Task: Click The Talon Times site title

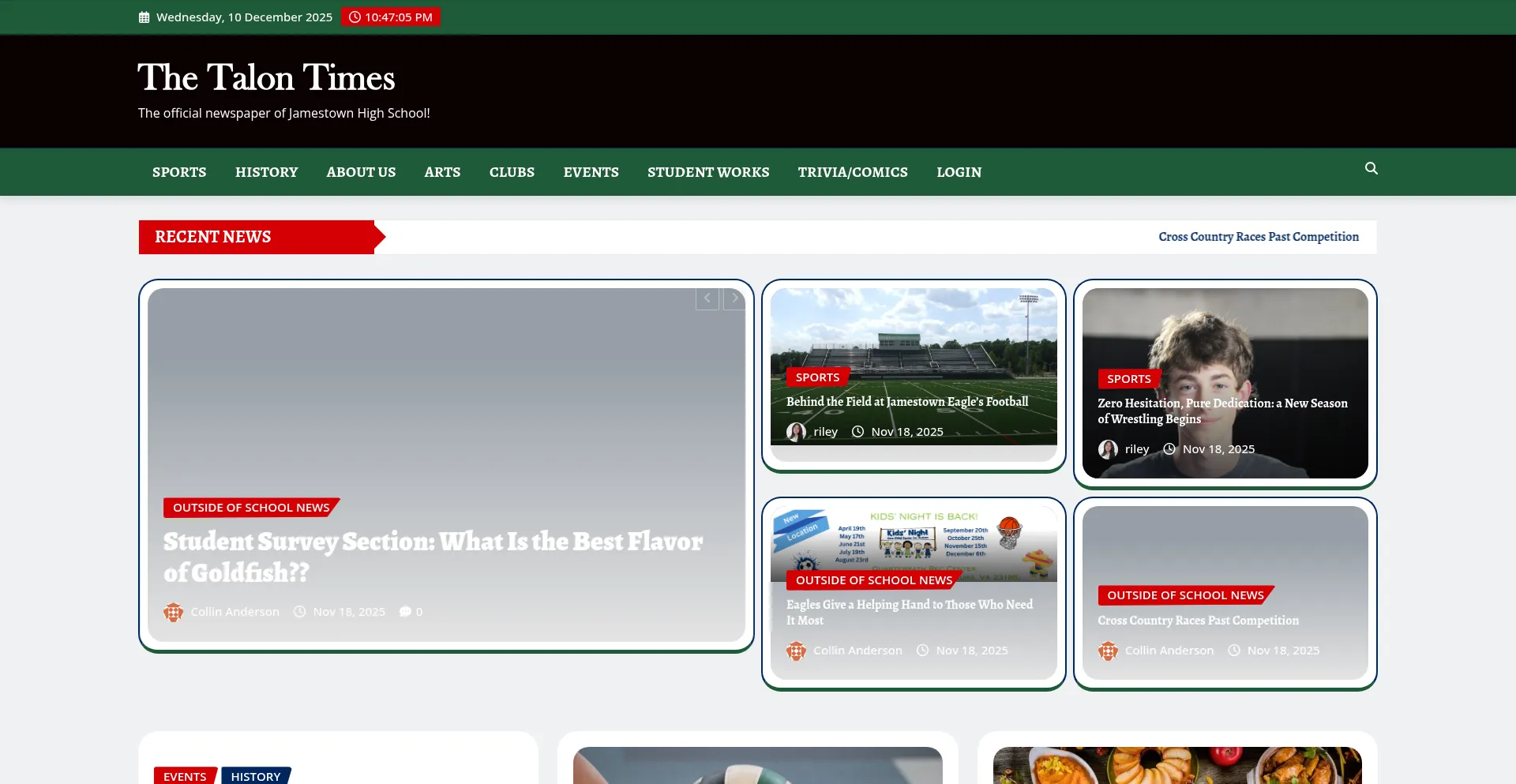Action: 266,78
